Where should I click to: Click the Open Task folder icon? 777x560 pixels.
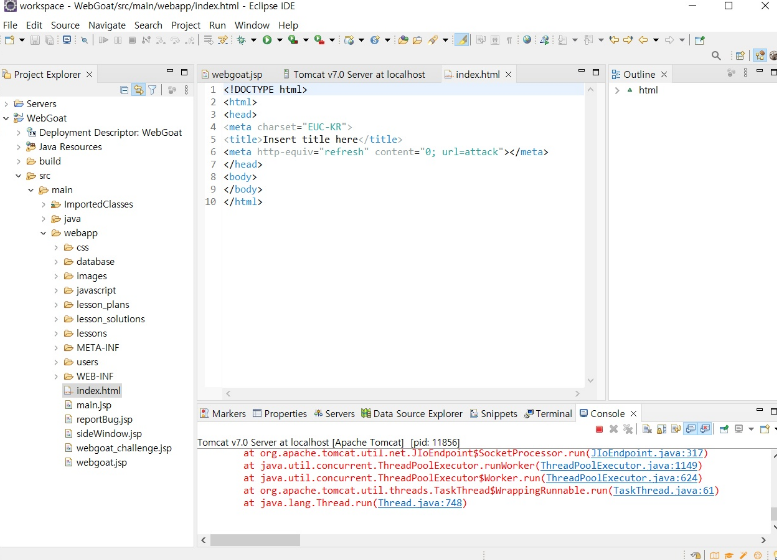417,40
